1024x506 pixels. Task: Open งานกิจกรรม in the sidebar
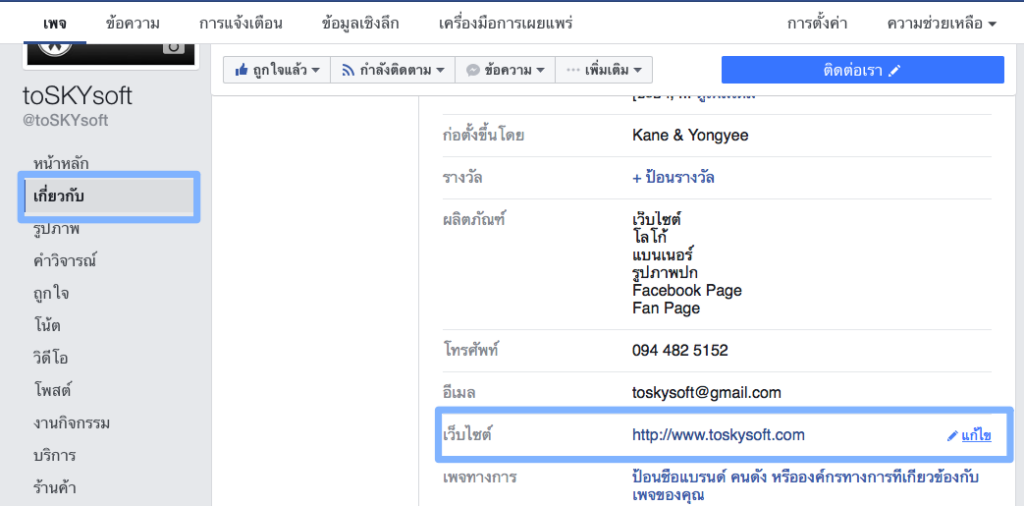click(x=71, y=423)
